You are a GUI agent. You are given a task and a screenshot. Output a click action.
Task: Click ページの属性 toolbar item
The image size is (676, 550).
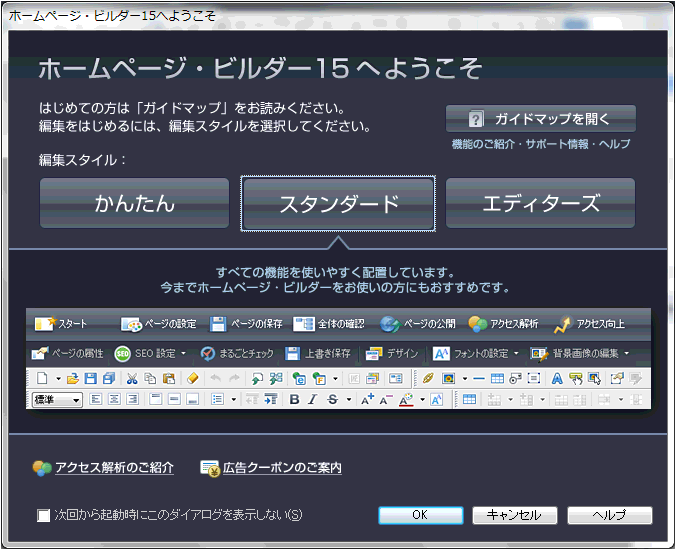click(x=67, y=354)
